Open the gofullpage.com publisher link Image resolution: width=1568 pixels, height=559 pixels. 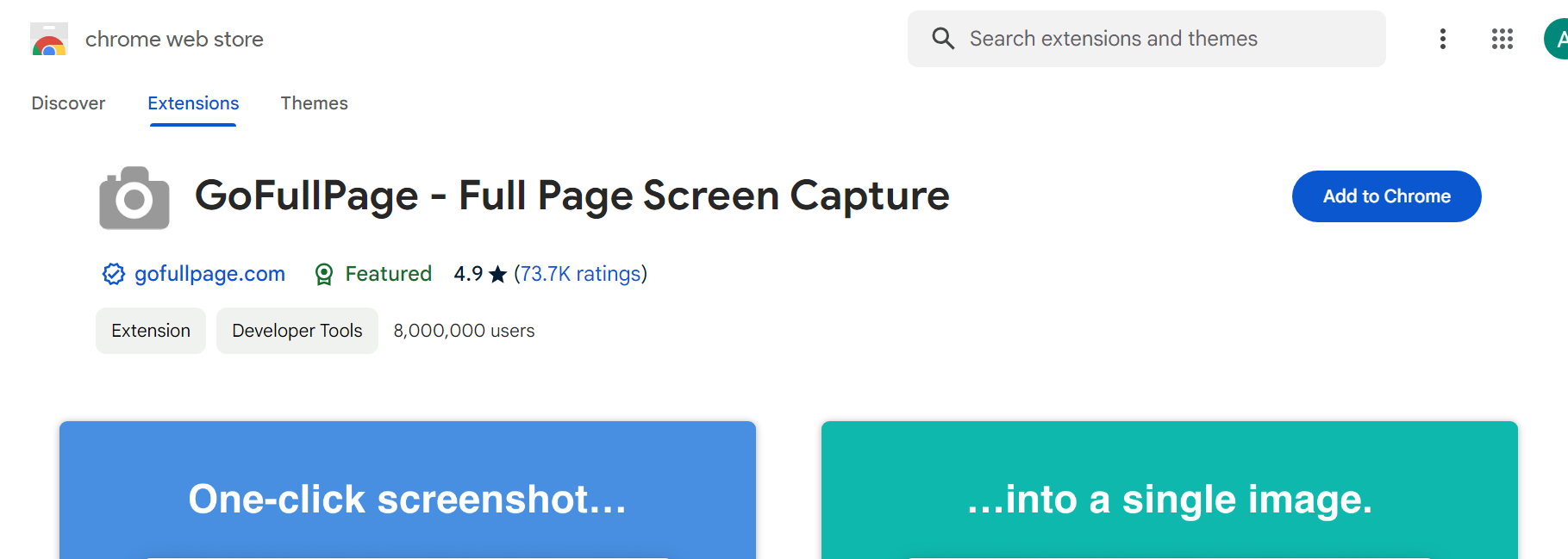click(x=209, y=274)
